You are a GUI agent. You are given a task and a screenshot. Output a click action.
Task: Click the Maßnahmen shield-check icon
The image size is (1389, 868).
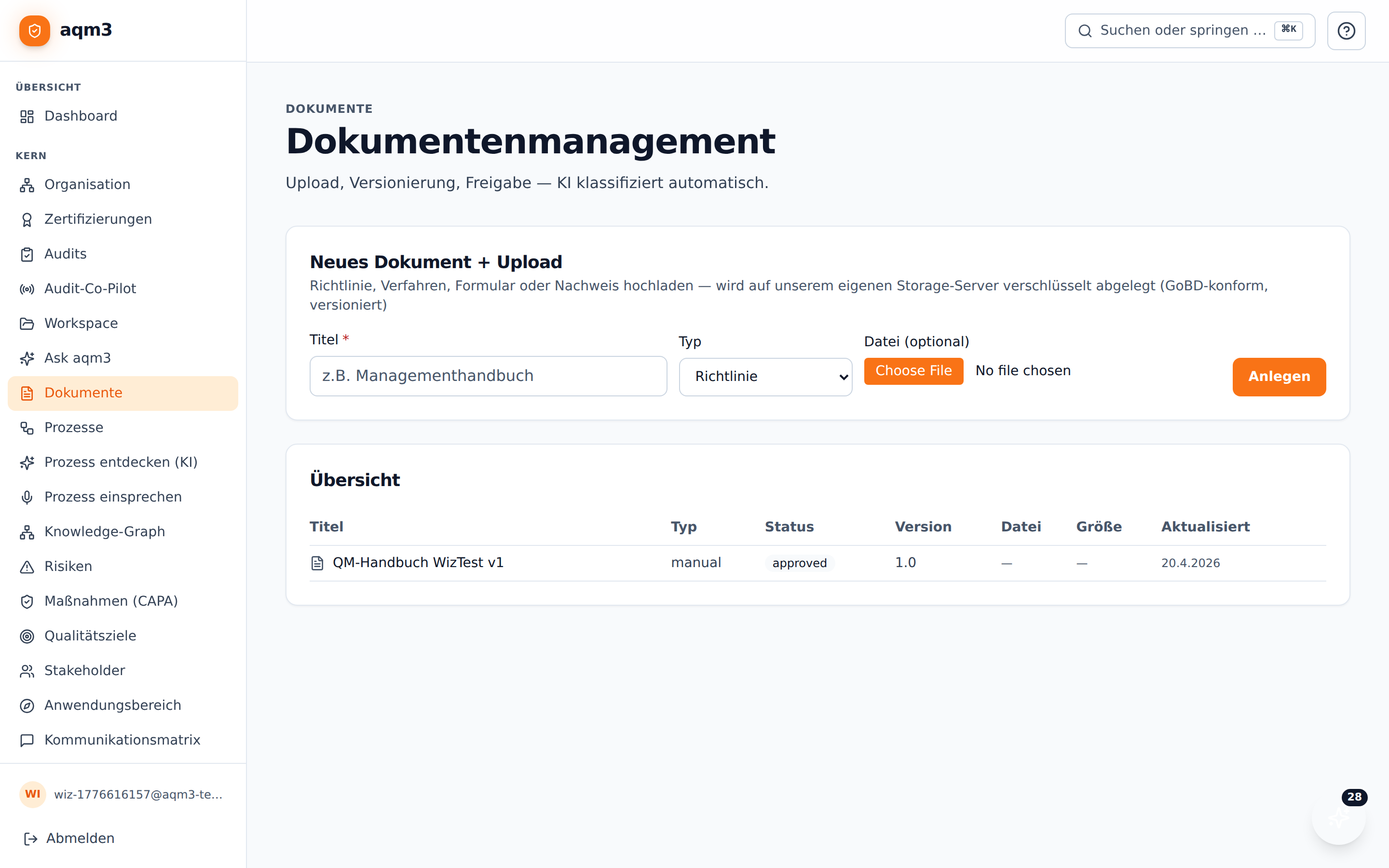pyautogui.click(x=27, y=602)
